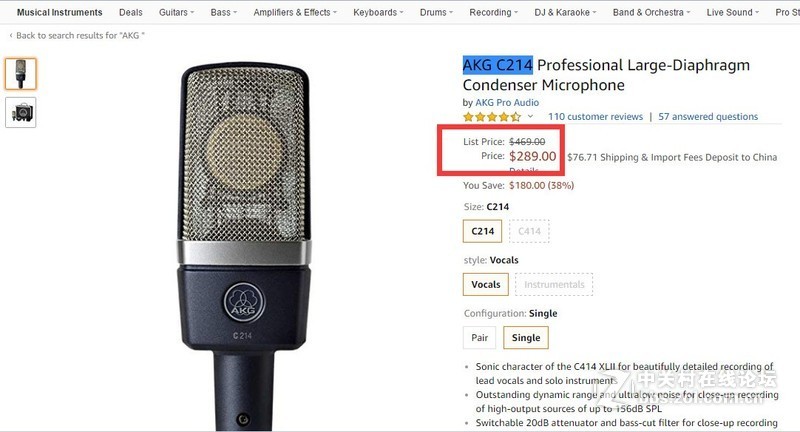This screenshot has width=800, height=432.
Task: Expand the star rating dropdown arrow
Action: pyautogui.click(x=531, y=116)
